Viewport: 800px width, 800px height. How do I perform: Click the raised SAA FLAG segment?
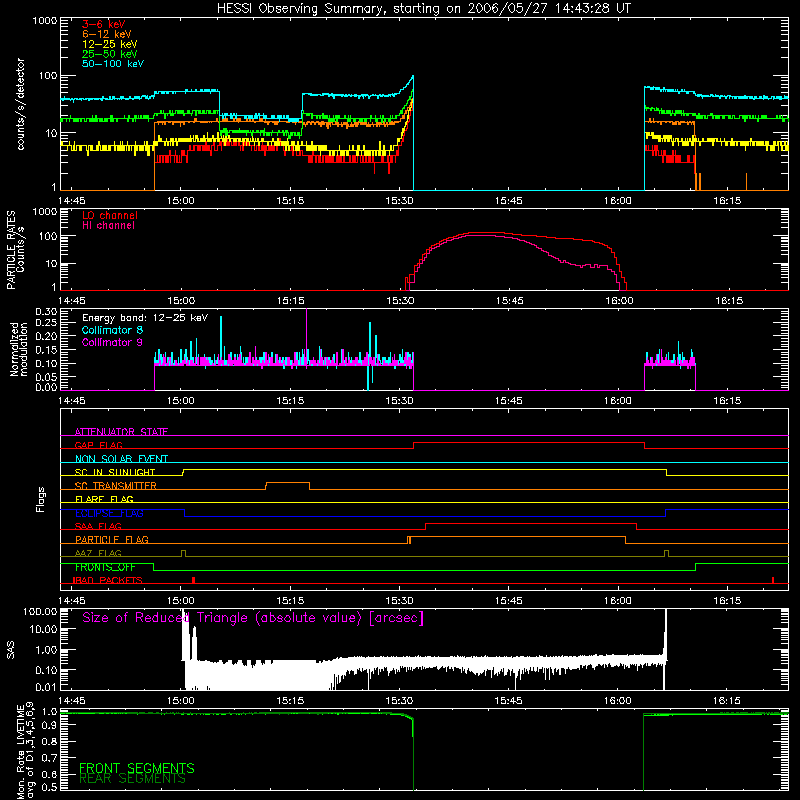531,523
